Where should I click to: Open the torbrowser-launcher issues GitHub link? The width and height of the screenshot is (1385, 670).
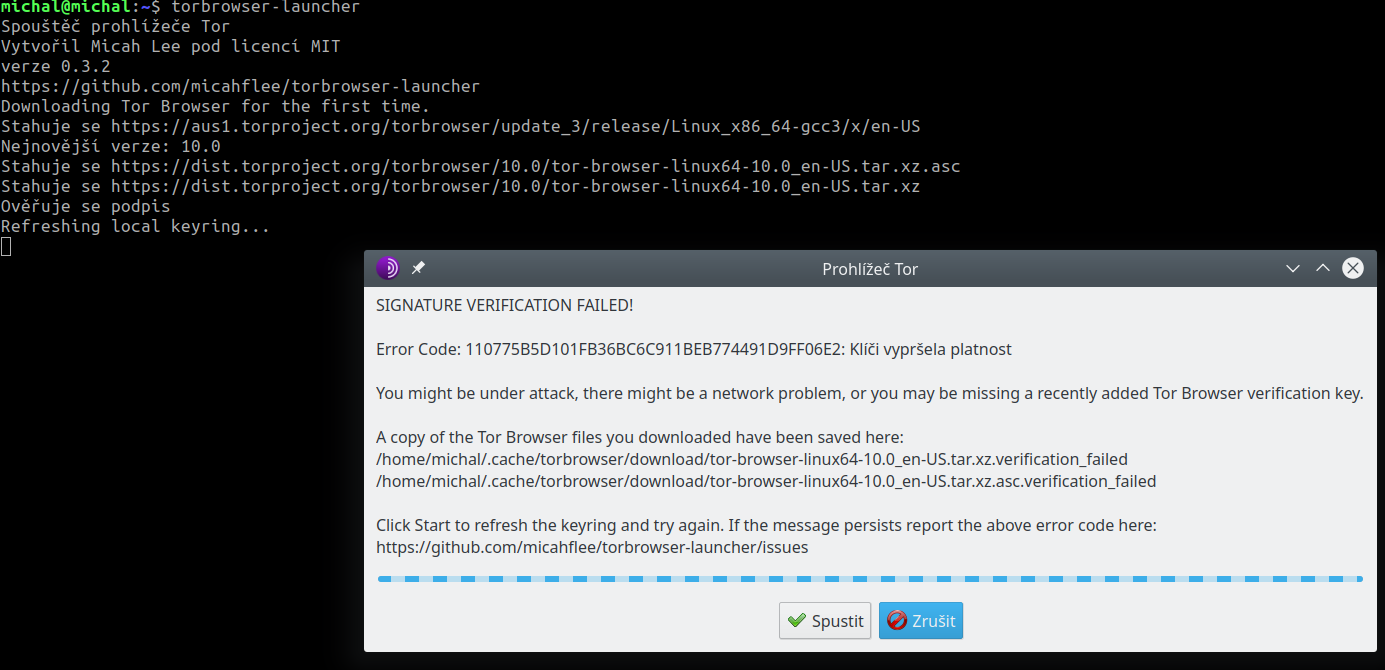point(591,547)
